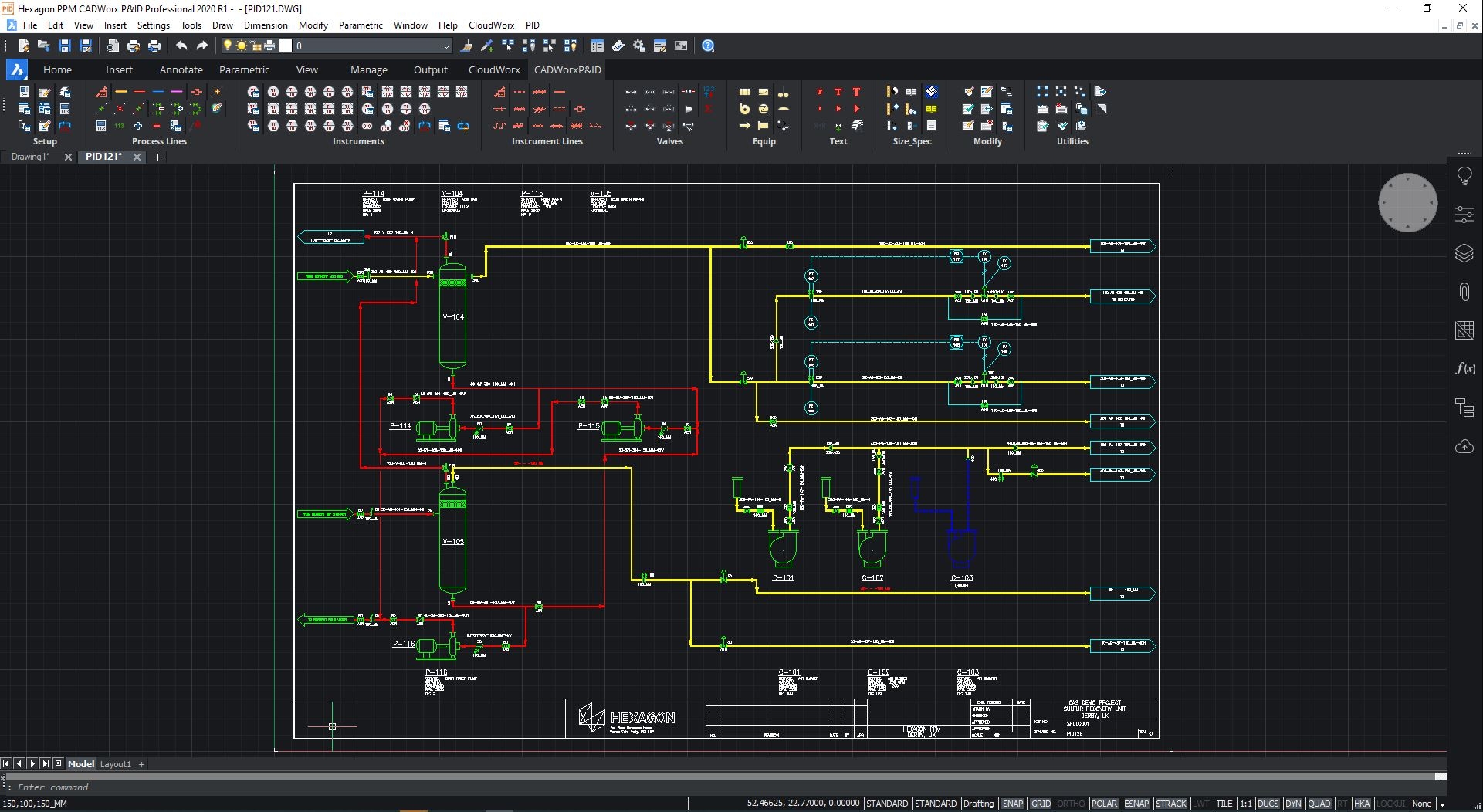Toggle SNAP mode in the status bar
Screen dimensions: 1483x812
click(1012, 804)
